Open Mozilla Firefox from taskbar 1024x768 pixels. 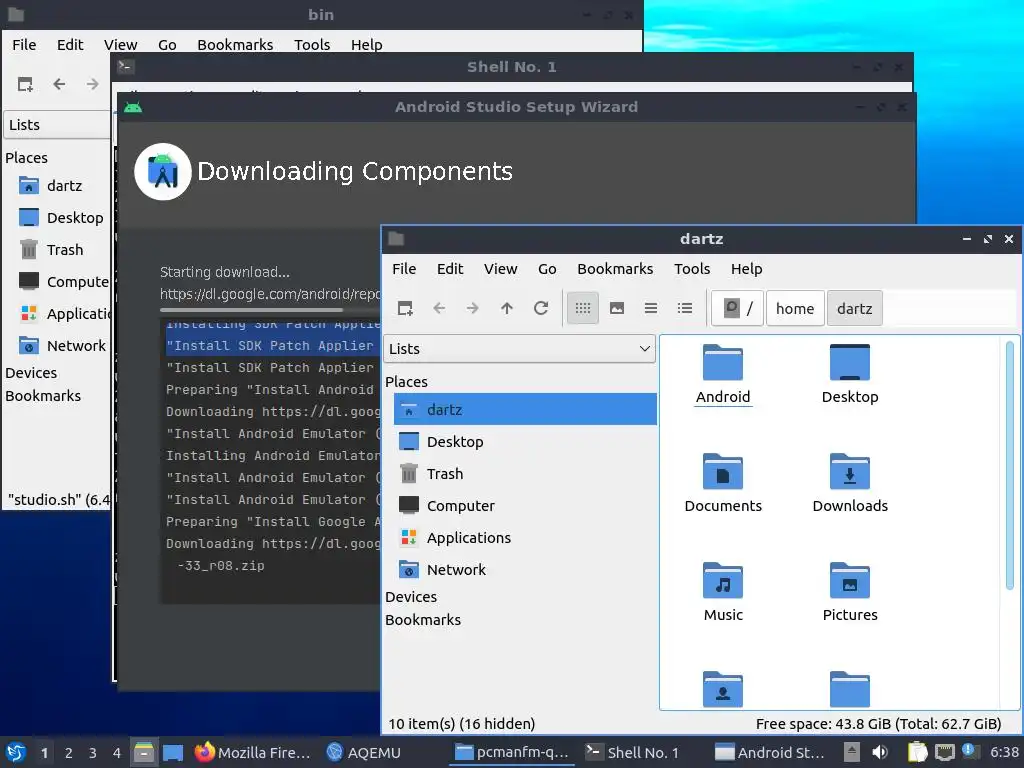pyautogui.click(x=253, y=752)
